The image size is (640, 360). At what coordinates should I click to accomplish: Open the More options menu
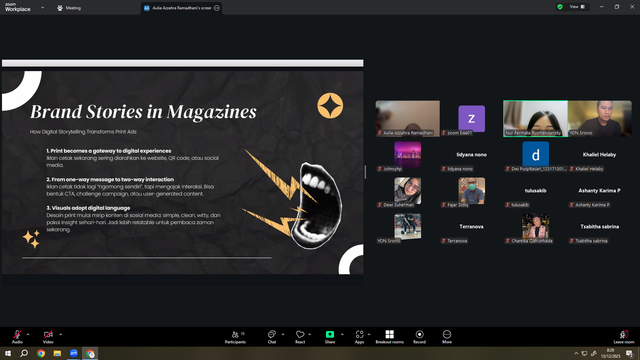(x=447, y=337)
